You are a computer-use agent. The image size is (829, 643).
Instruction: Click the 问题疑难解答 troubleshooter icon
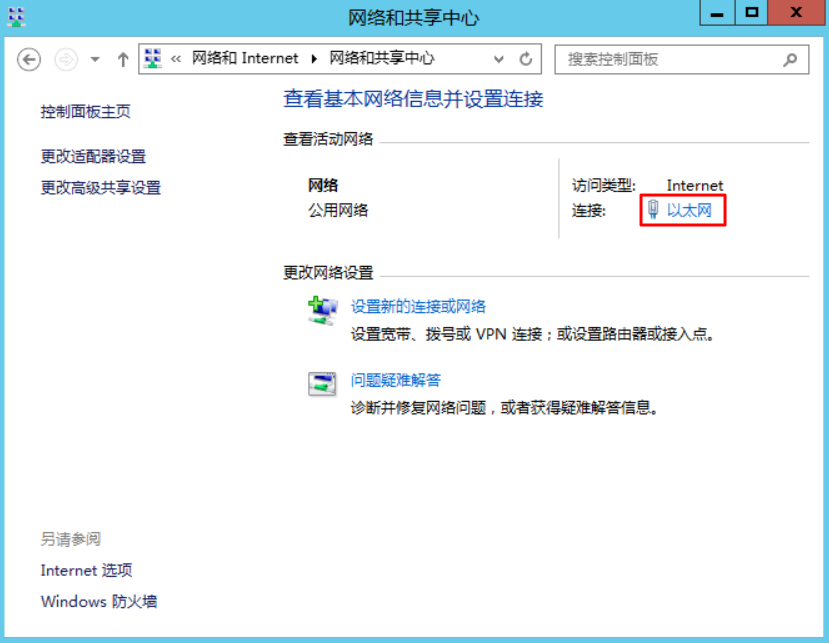pyautogui.click(x=322, y=384)
